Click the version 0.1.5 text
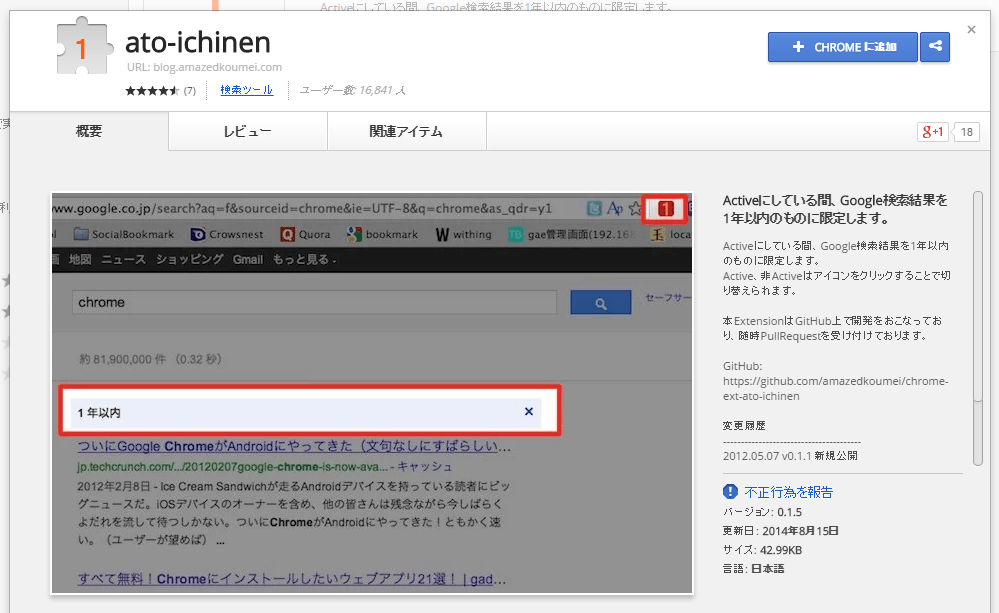The width and height of the screenshot is (999, 613). tap(763, 512)
